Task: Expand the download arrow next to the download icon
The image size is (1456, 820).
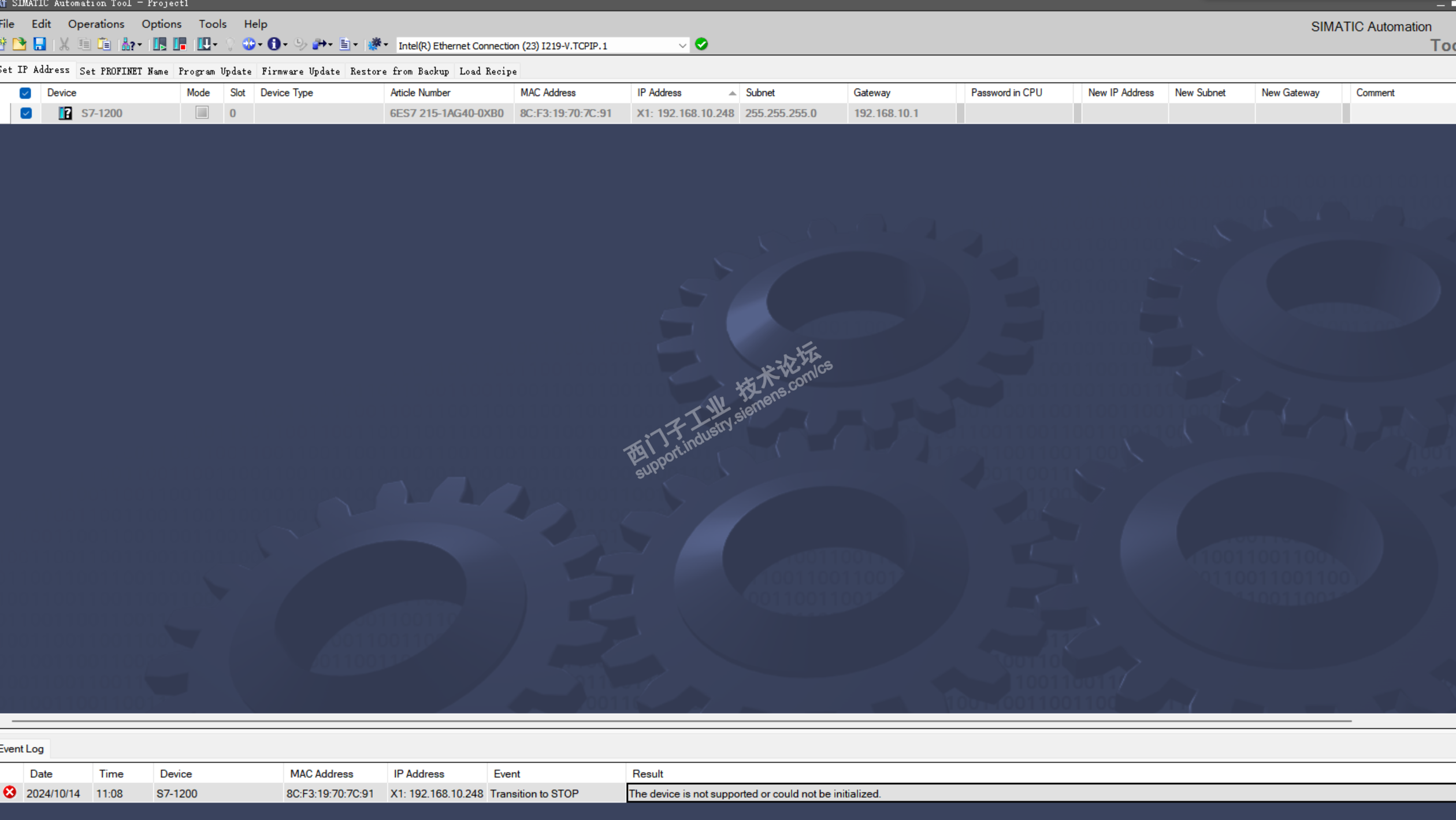Action: point(215,45)
